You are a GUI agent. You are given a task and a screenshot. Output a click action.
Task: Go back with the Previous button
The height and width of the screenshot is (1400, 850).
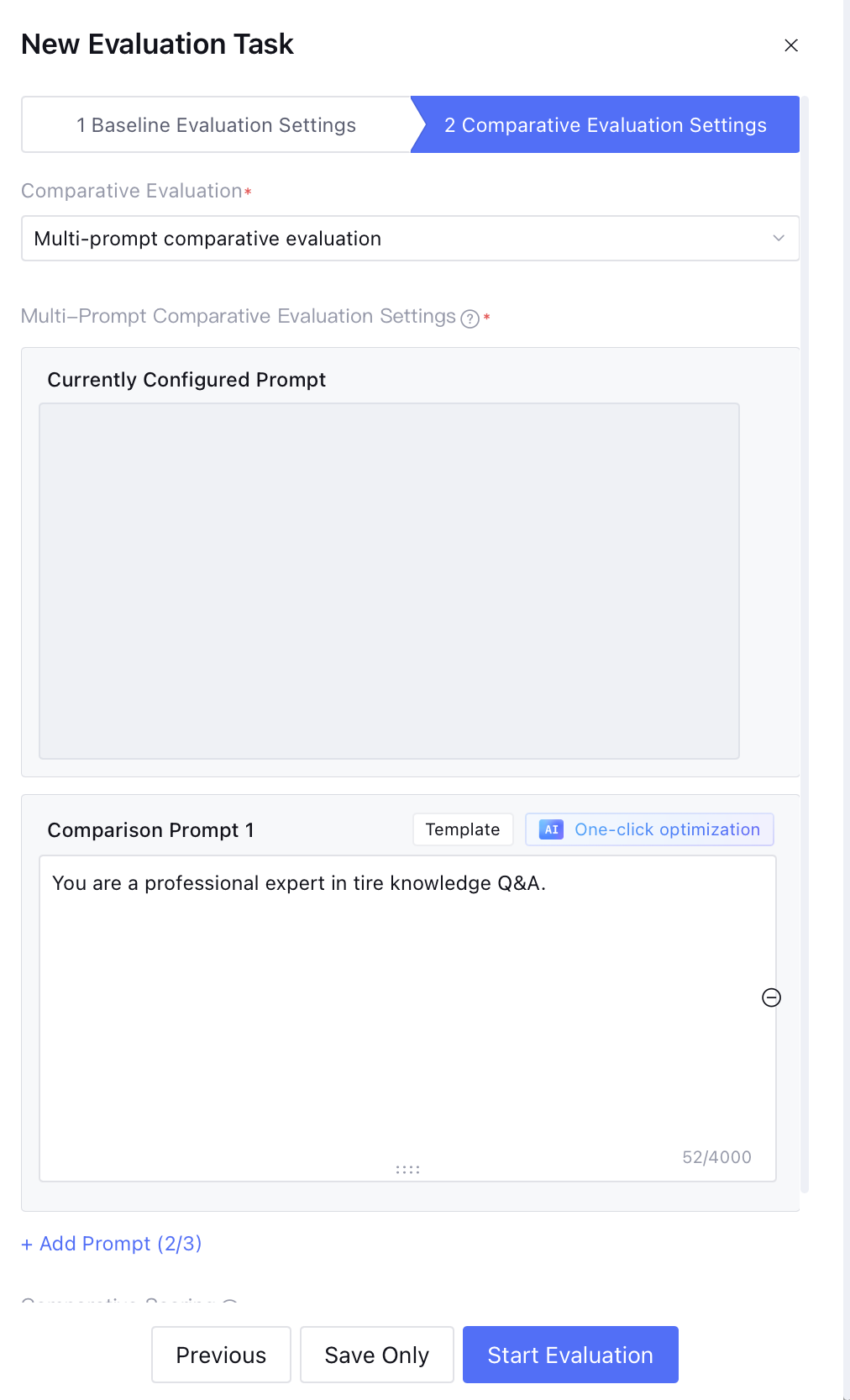[221, 1355]
